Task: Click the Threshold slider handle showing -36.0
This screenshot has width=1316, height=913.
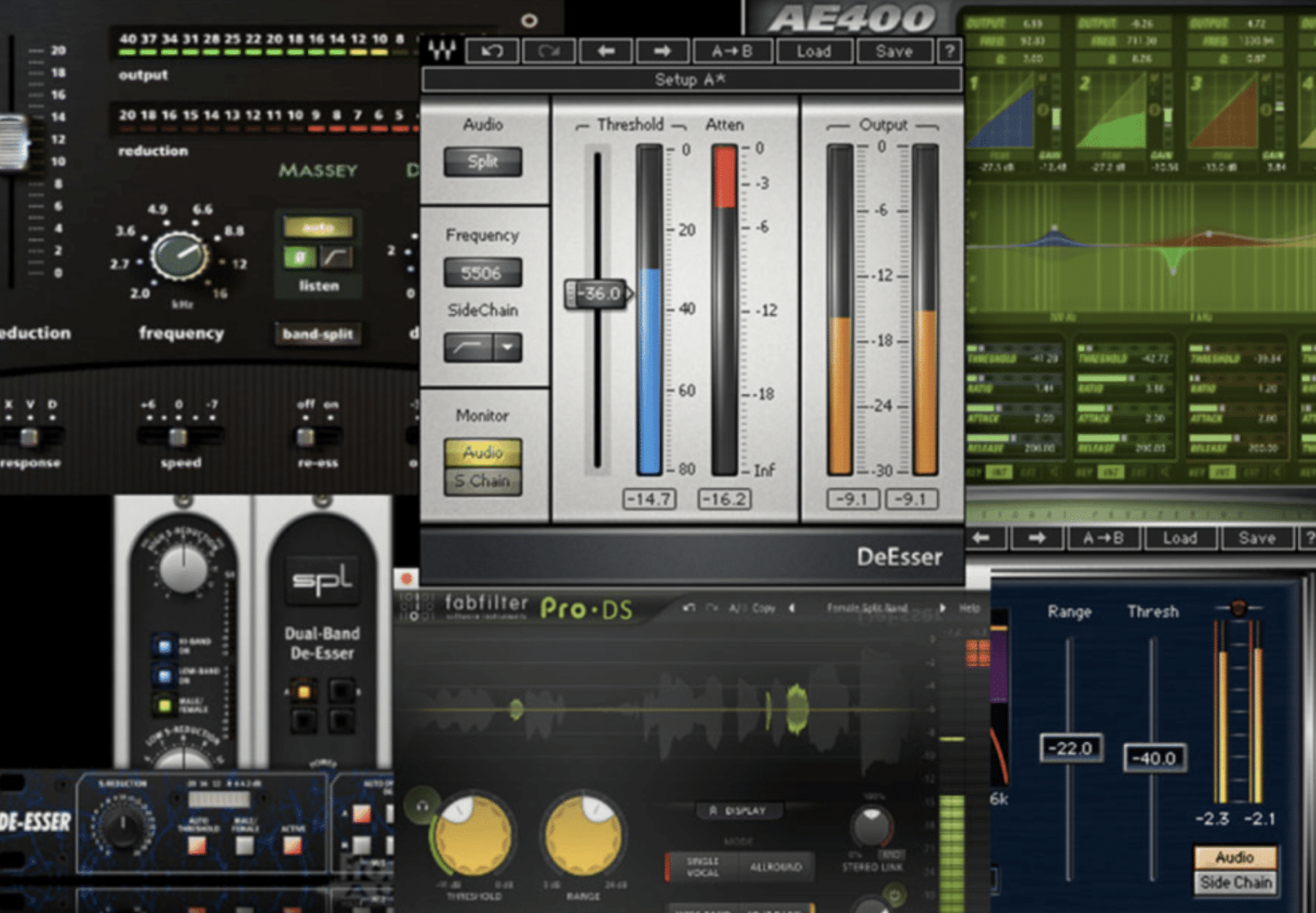Action: [598, 294]
